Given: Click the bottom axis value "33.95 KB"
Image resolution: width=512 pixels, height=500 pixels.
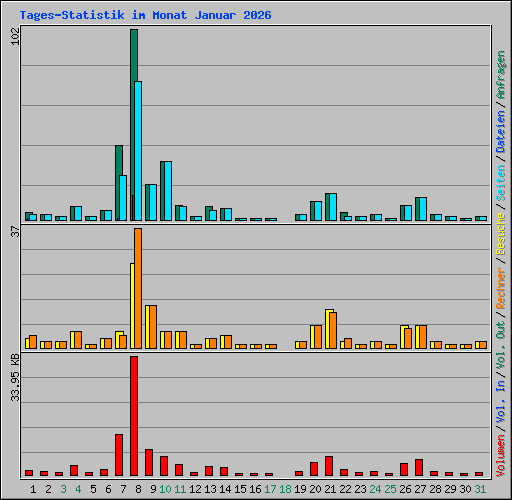Looking at the screenshot, I should [x=15, y=377].
